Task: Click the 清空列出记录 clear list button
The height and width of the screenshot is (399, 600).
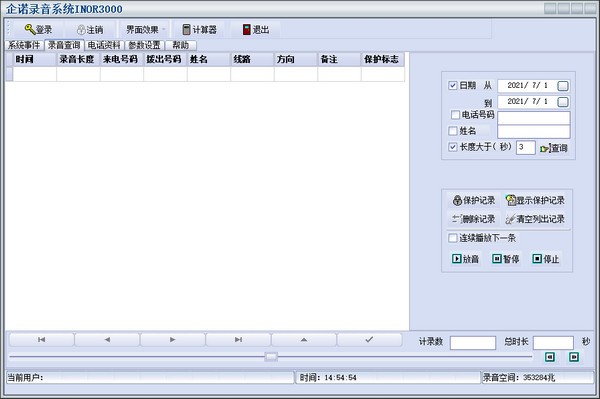Action: point(535,219)
